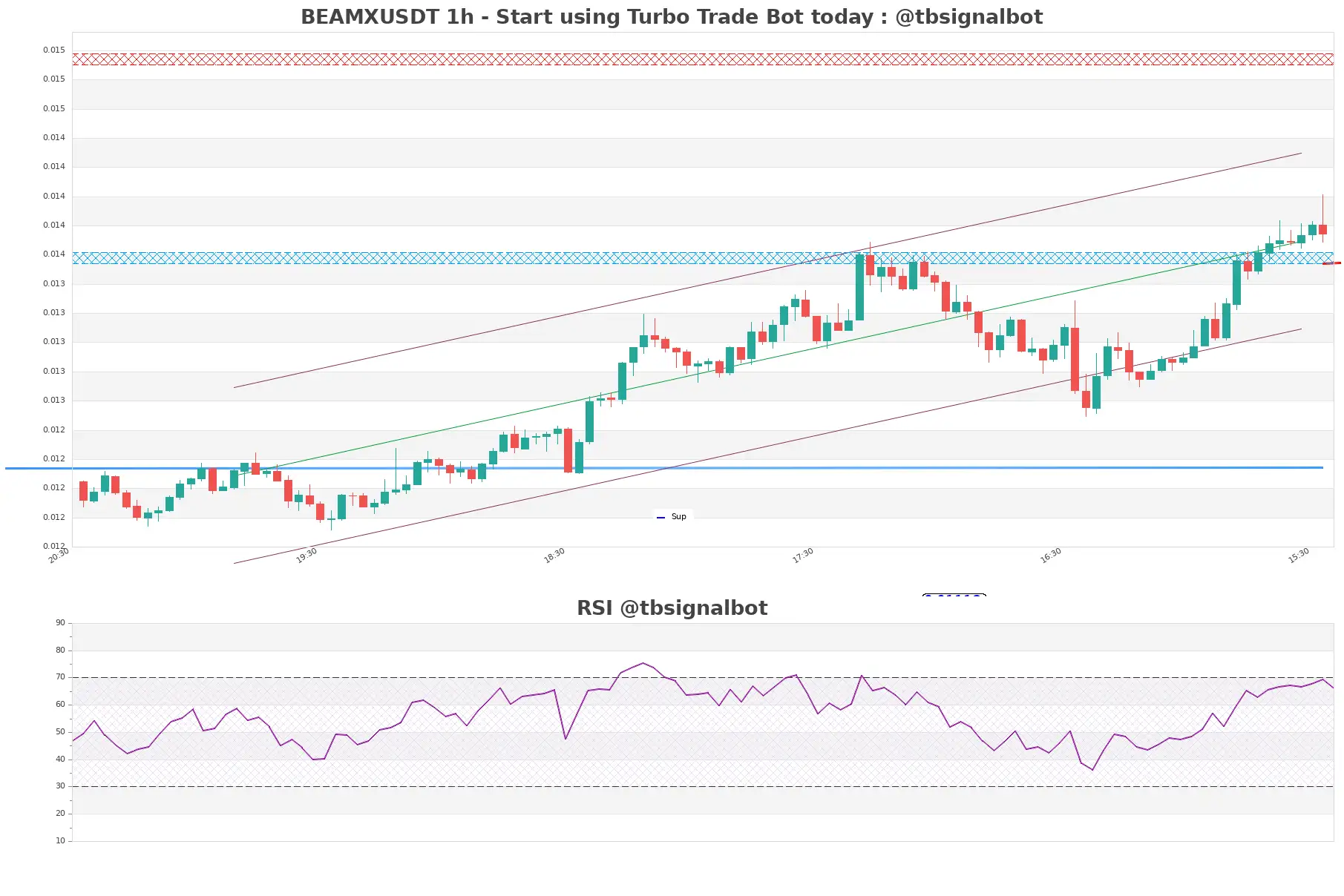Click the BEAMXUSDT 1h chart title

(672, 17)
